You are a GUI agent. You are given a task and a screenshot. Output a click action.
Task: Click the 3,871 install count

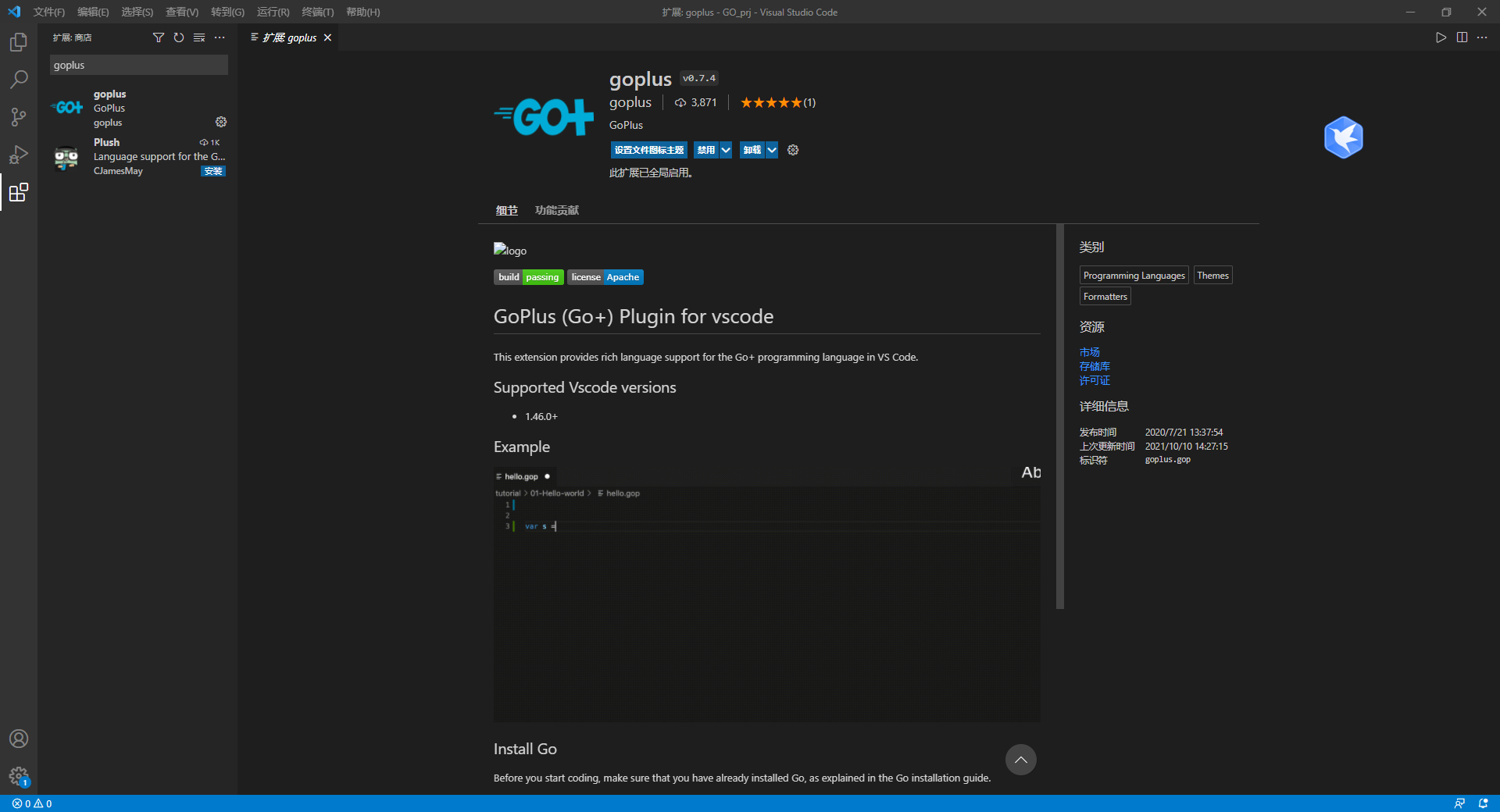click(x=695, y=102)
